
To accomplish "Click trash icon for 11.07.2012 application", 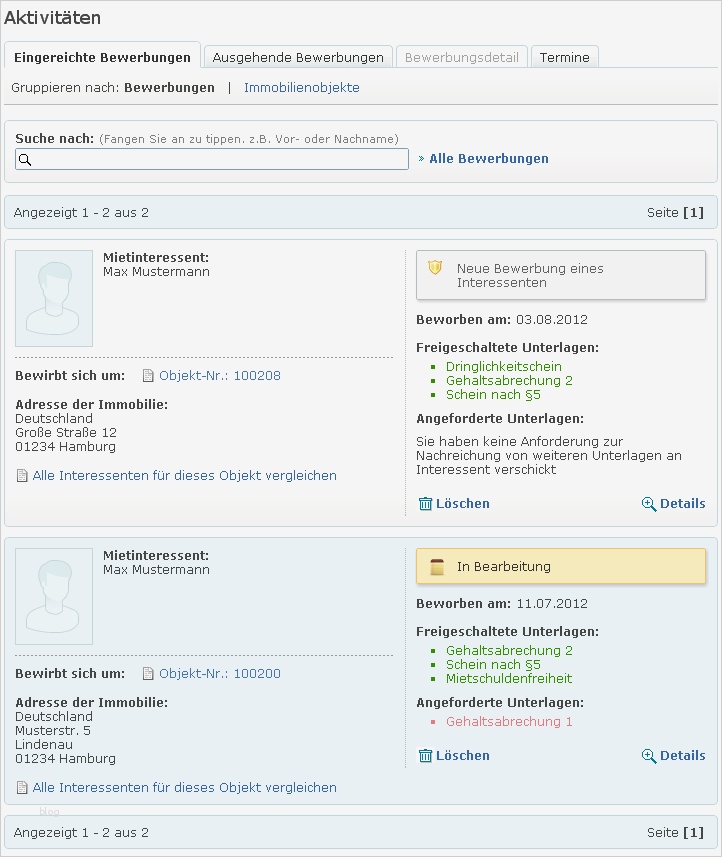I will [425, 755].
